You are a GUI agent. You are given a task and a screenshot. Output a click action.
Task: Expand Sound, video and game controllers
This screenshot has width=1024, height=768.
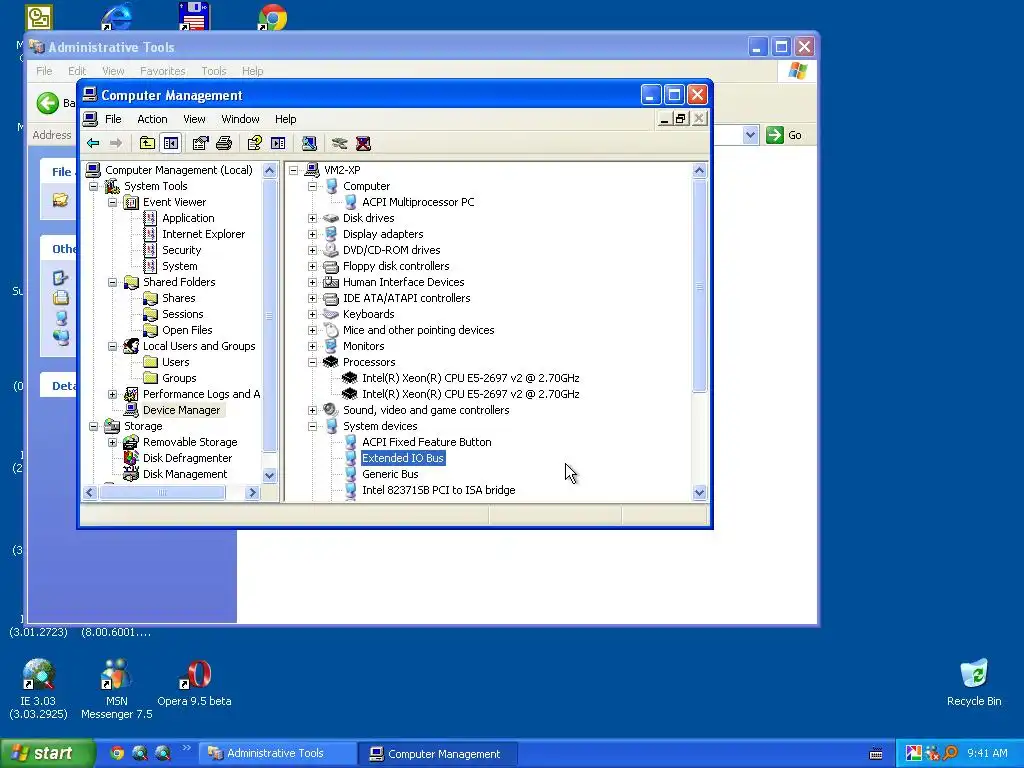312,410
